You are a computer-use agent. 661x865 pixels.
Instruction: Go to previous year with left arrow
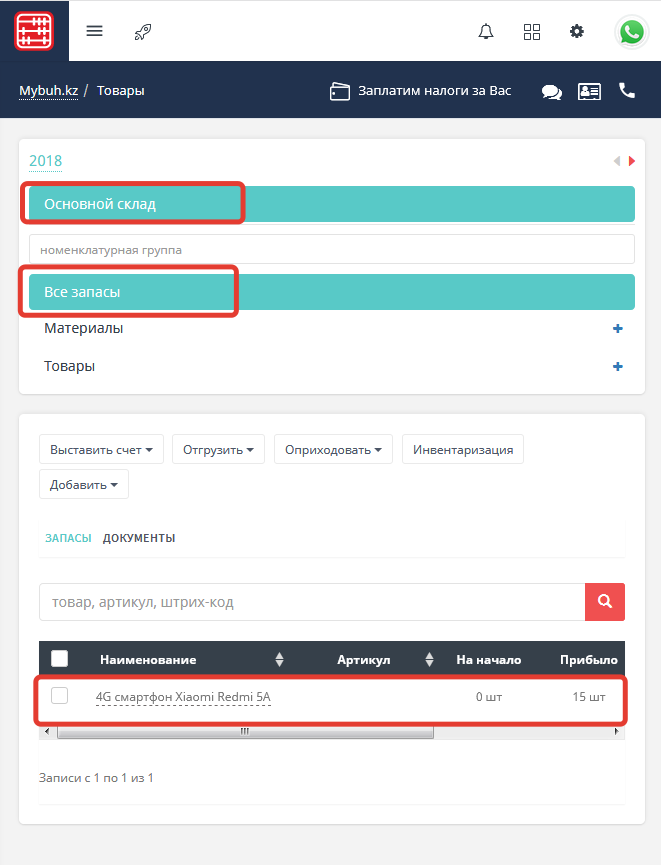click(617, 161)
